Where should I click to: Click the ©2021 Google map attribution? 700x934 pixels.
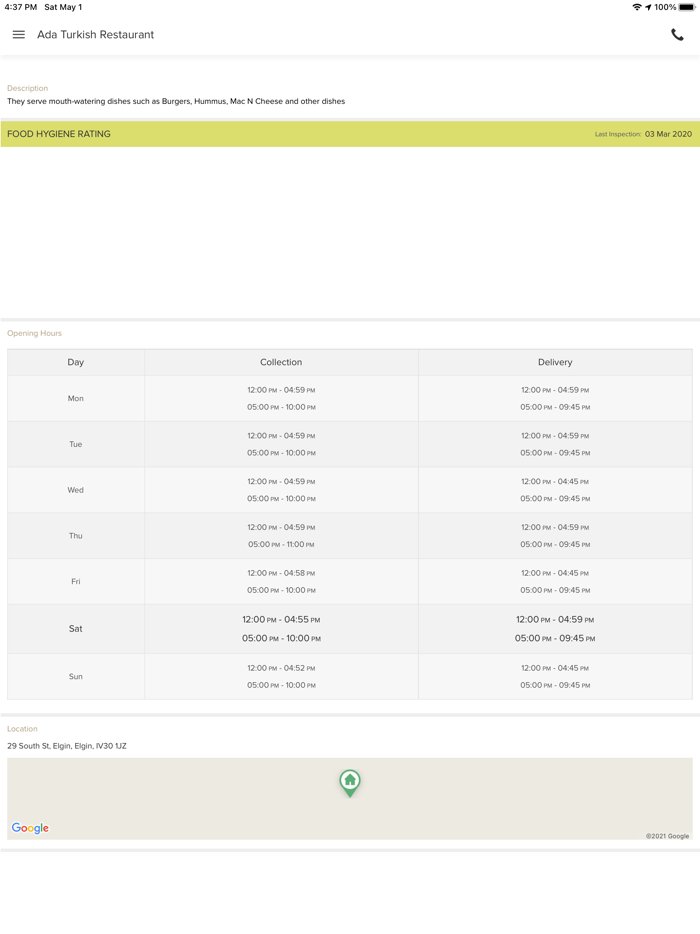(x=667, y=836)
